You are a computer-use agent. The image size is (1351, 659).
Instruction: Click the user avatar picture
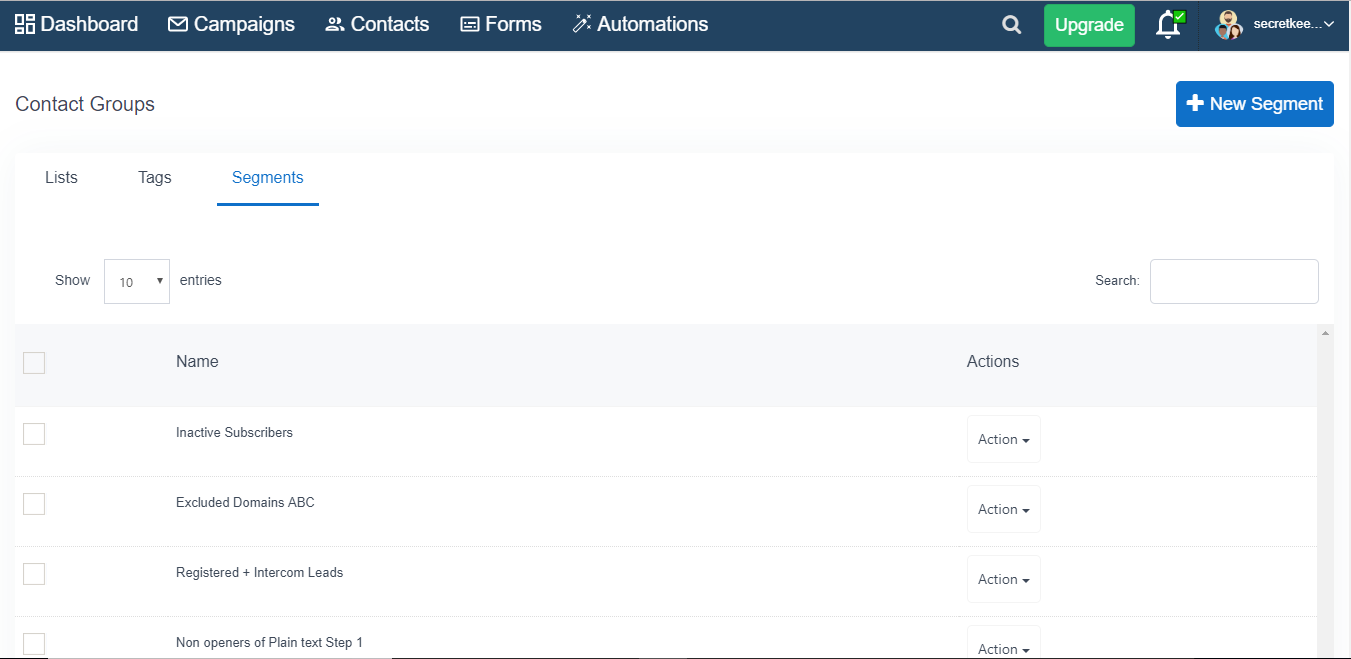(x=1229, y=25)
